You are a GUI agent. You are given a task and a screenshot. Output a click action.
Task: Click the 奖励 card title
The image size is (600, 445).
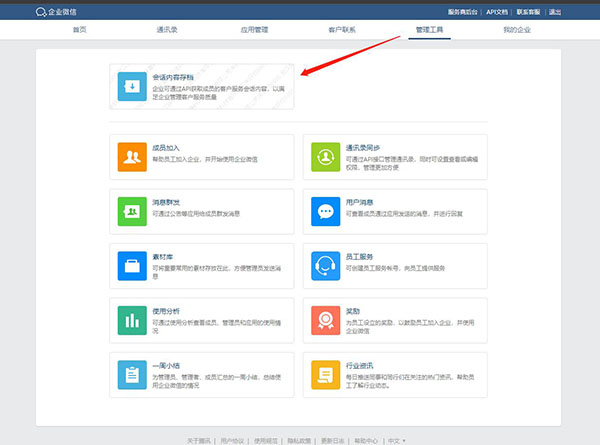coord(353,311)
